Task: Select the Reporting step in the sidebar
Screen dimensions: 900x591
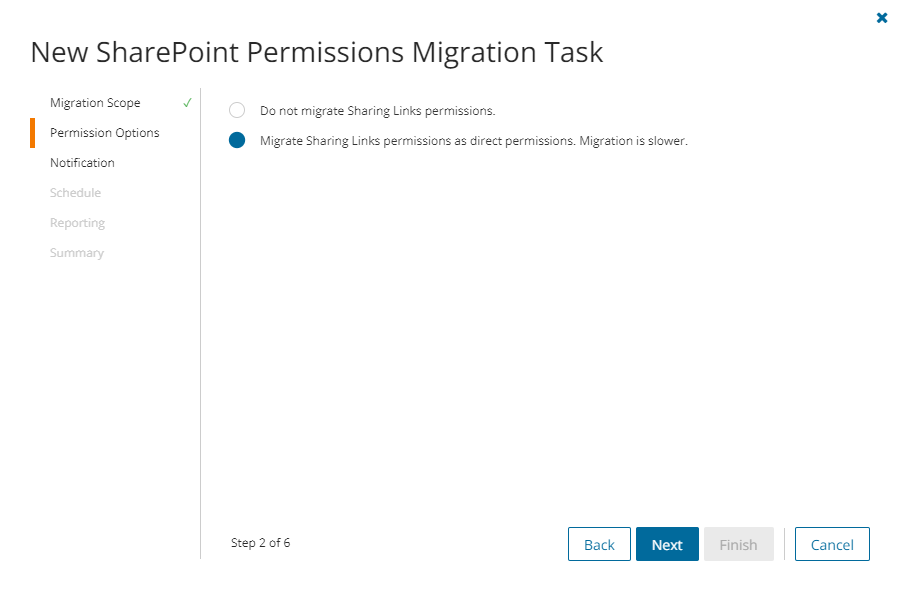Action: [x=77, y=223]
